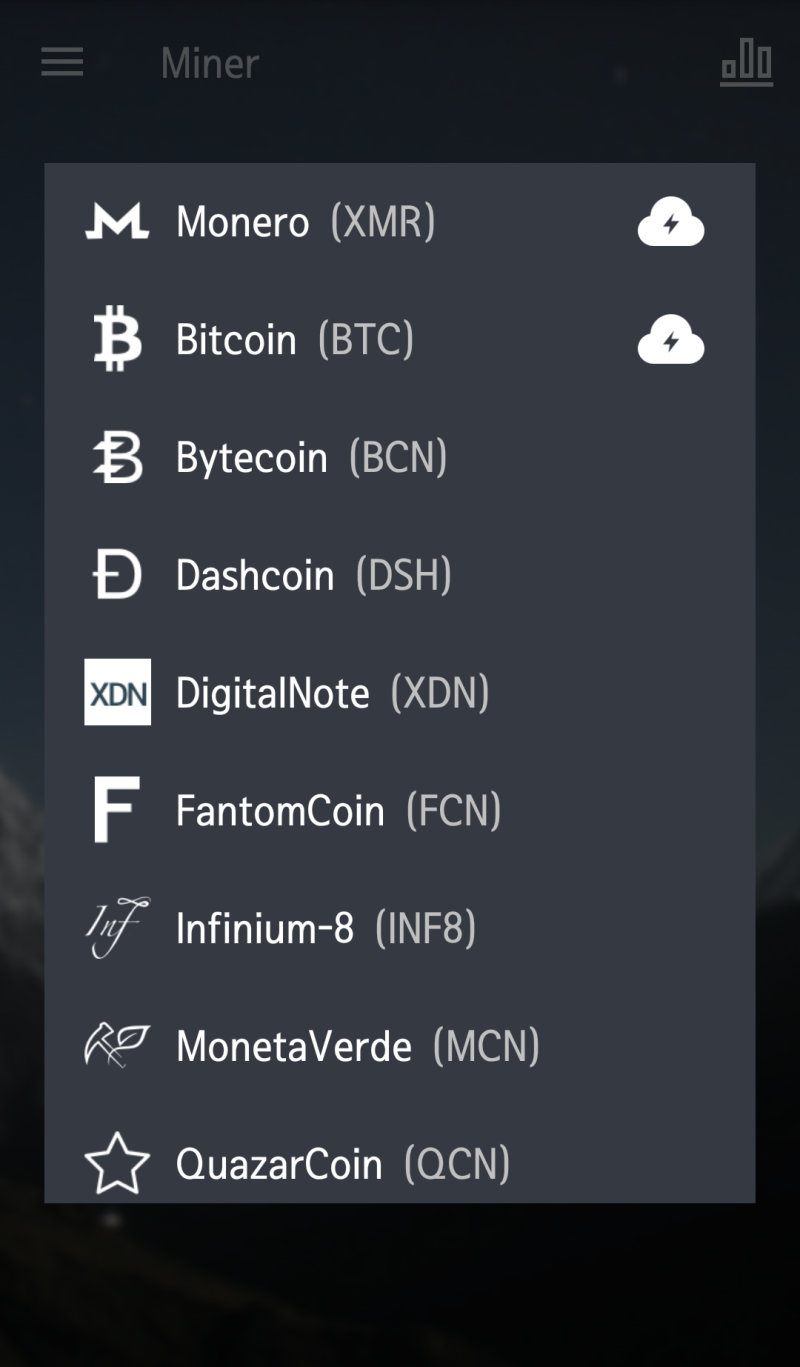Click the Bytecoin logo icon
The image size is (800, 1367).
tap(117, 457)
